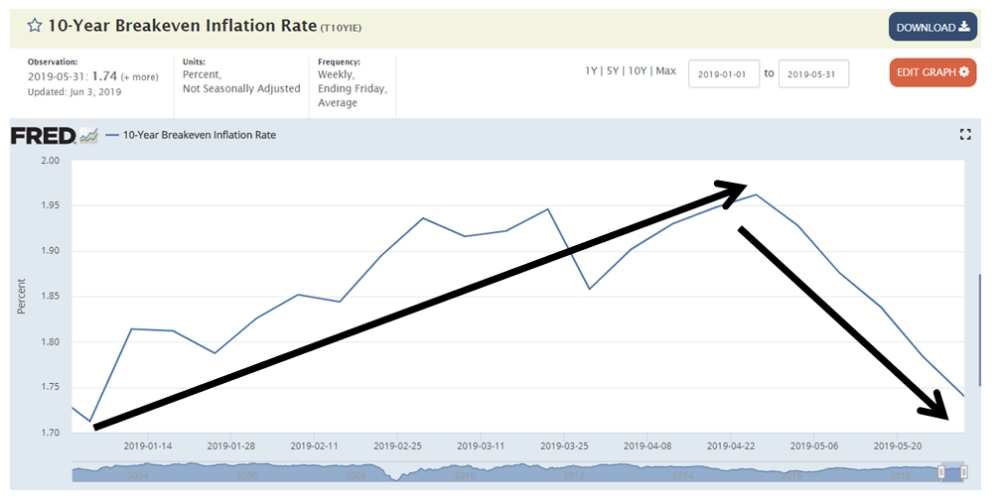1000x502 pixels.
Task: Click the end date field 2019-05-31
Action: click(x=813, y=74)
